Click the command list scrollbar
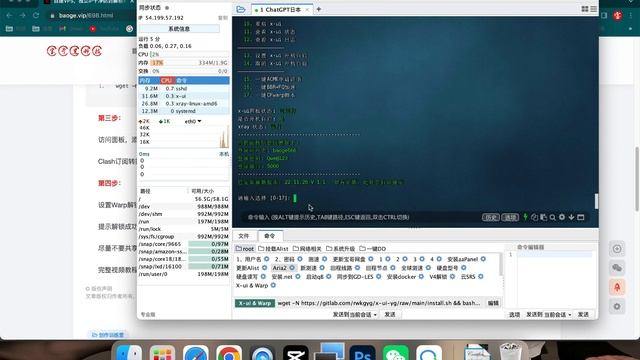The image size is (640, 360). point(501,264)
